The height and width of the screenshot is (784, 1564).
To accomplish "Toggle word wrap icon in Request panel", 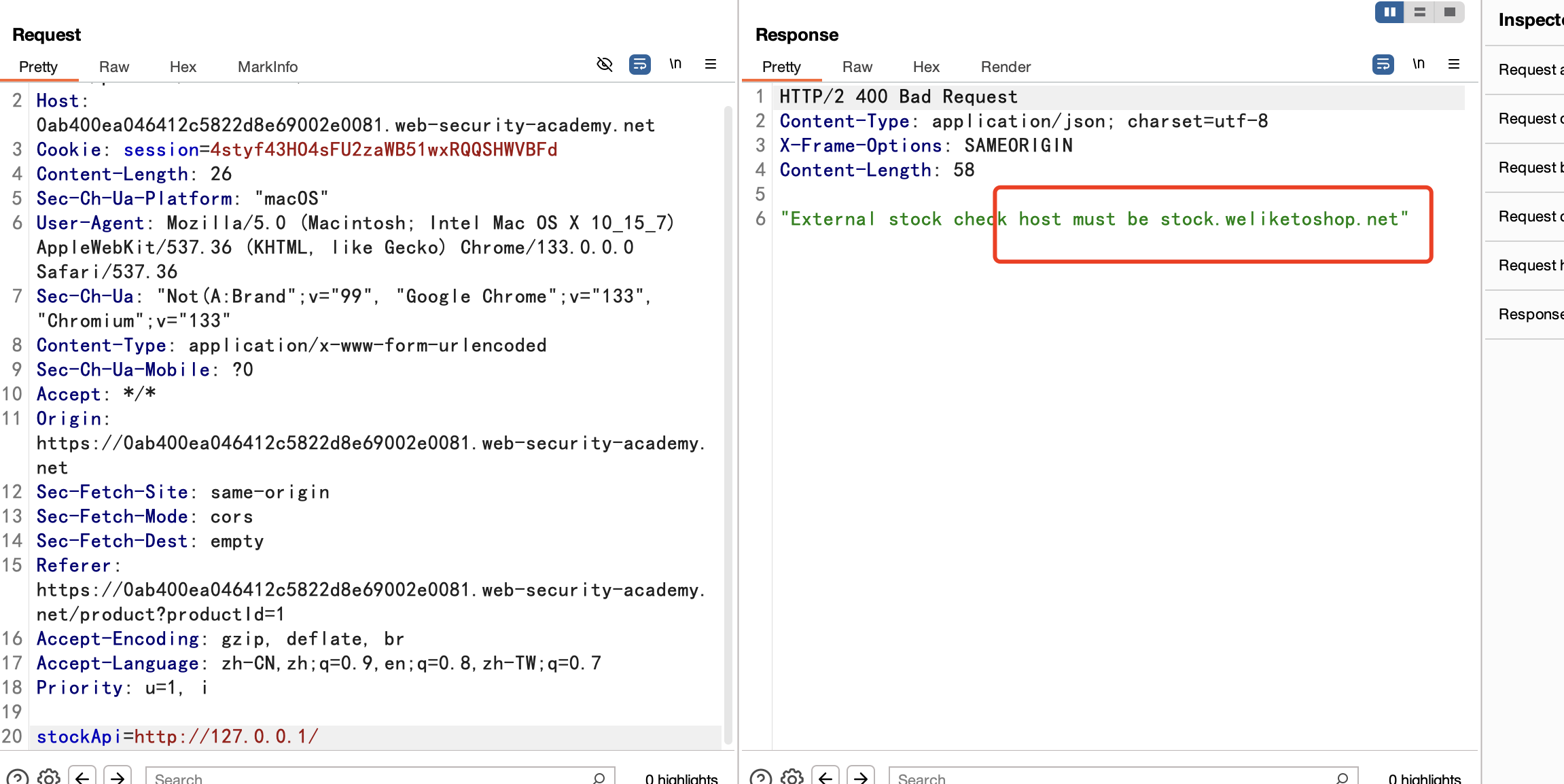I will (x=639, y=65).
